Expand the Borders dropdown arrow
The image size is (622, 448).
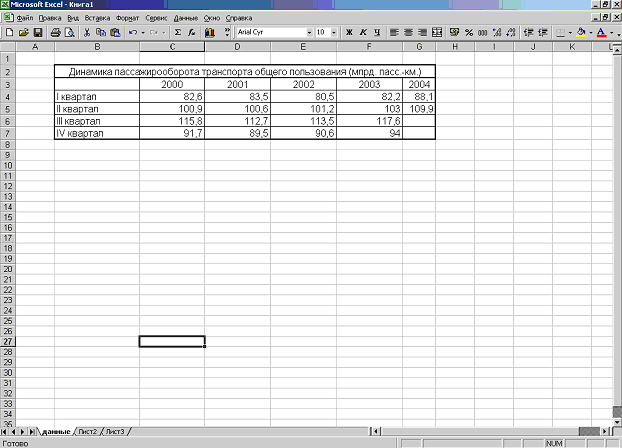pyautogui.click(x=568, y=33)
